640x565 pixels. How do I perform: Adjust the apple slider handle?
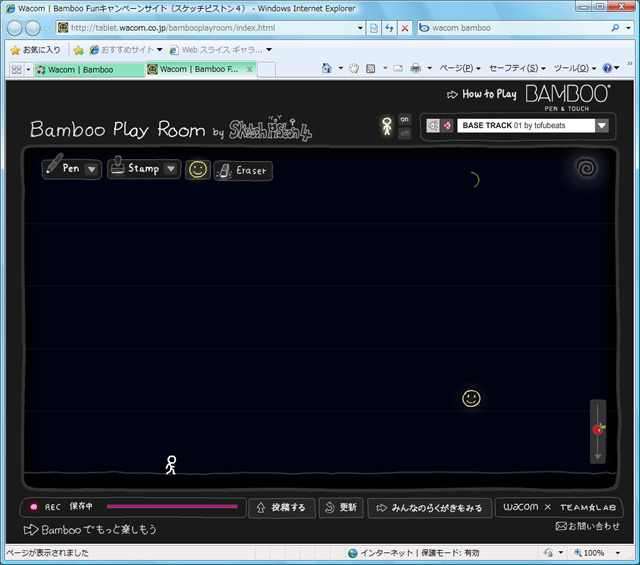pos(598,429)
